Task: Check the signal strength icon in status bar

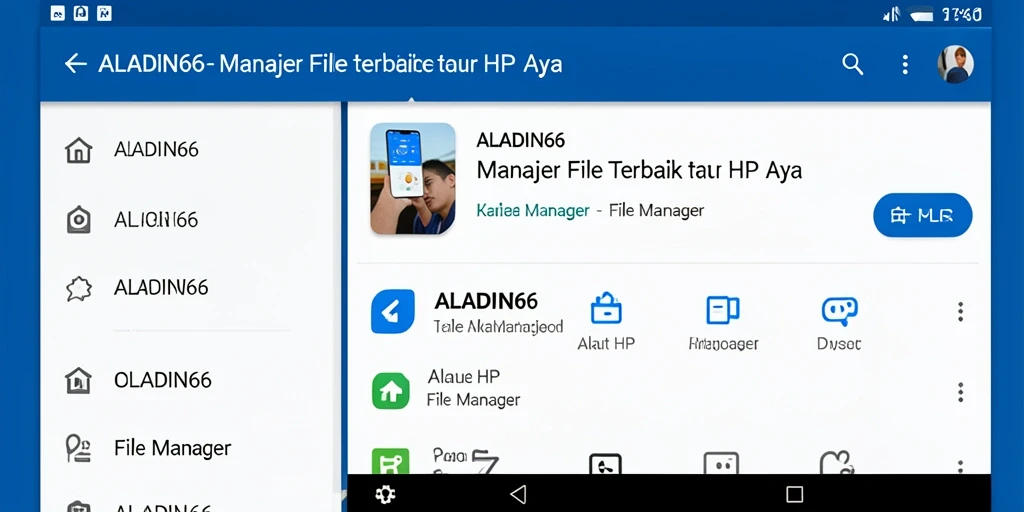Action: pyautogui.click(x=891, y=15)
